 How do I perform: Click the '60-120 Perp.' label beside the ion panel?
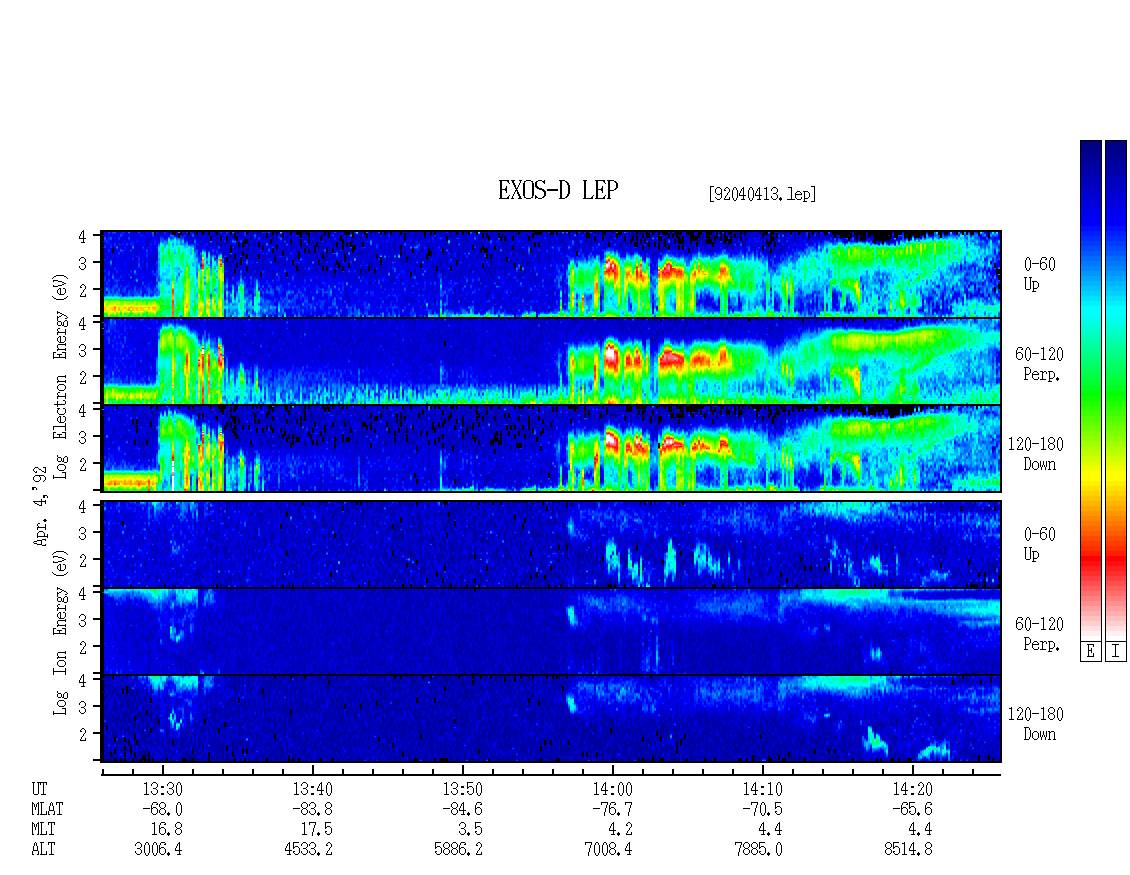[1039, 634]
